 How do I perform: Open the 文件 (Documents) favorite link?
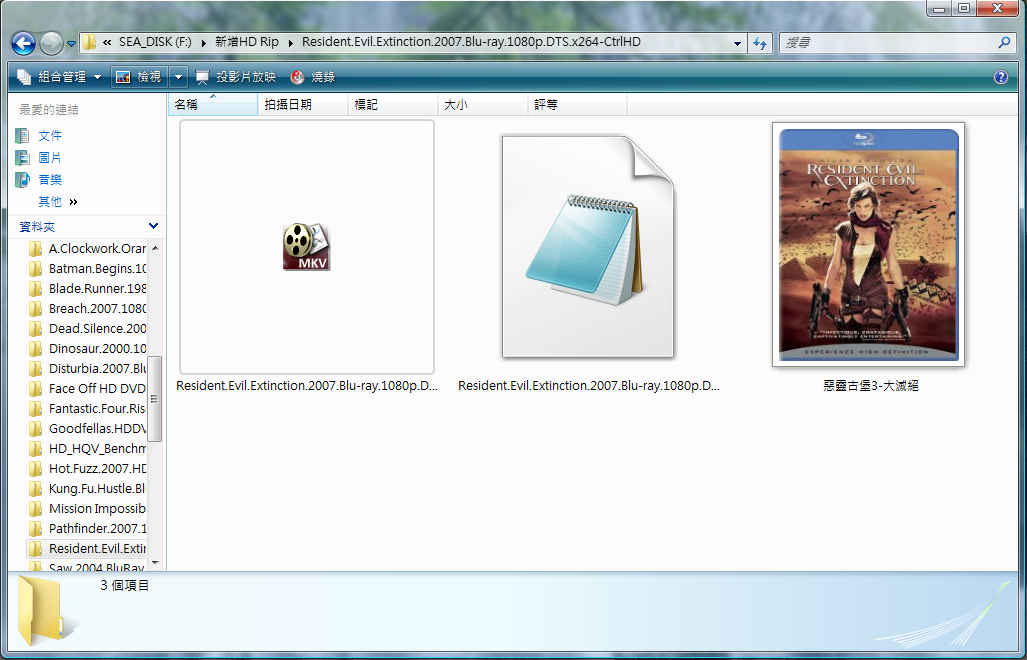(49, 135)
